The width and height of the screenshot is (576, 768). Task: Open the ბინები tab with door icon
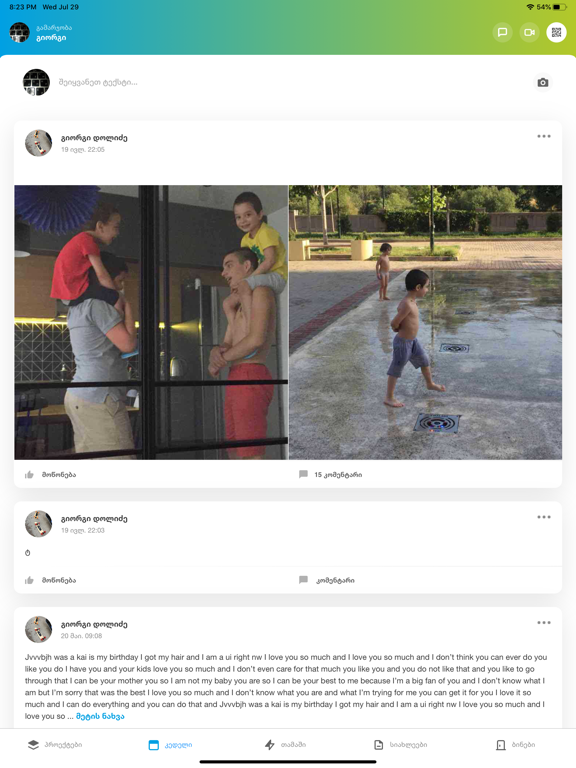click(515, 744)
